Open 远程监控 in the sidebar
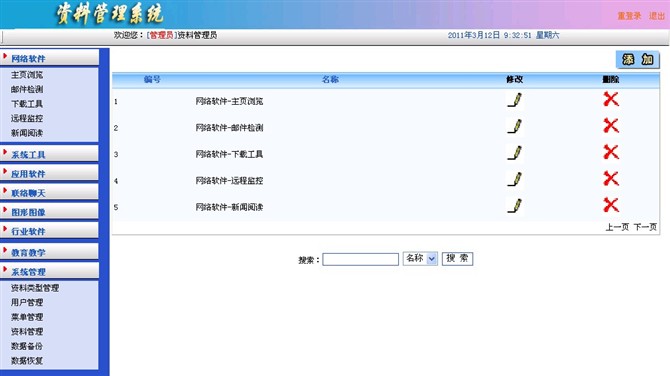Viewport: 670px width, 376px height. [27, 118]
